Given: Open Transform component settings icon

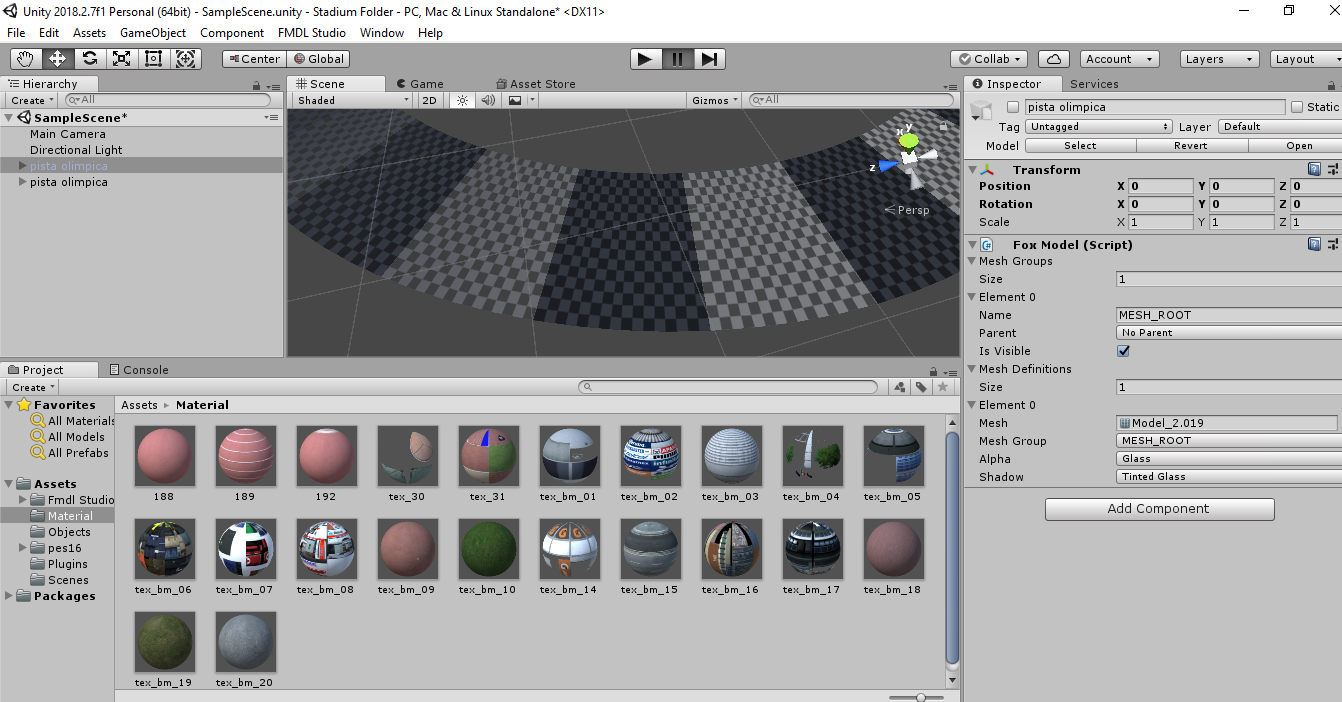Looking at the screenshot, I should (x=1333, y=170).
